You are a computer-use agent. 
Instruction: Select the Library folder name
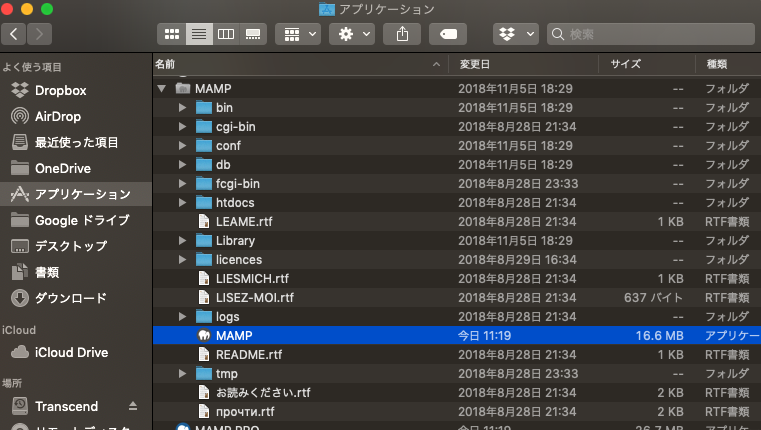pyautogui.click(x=235, y=241)
